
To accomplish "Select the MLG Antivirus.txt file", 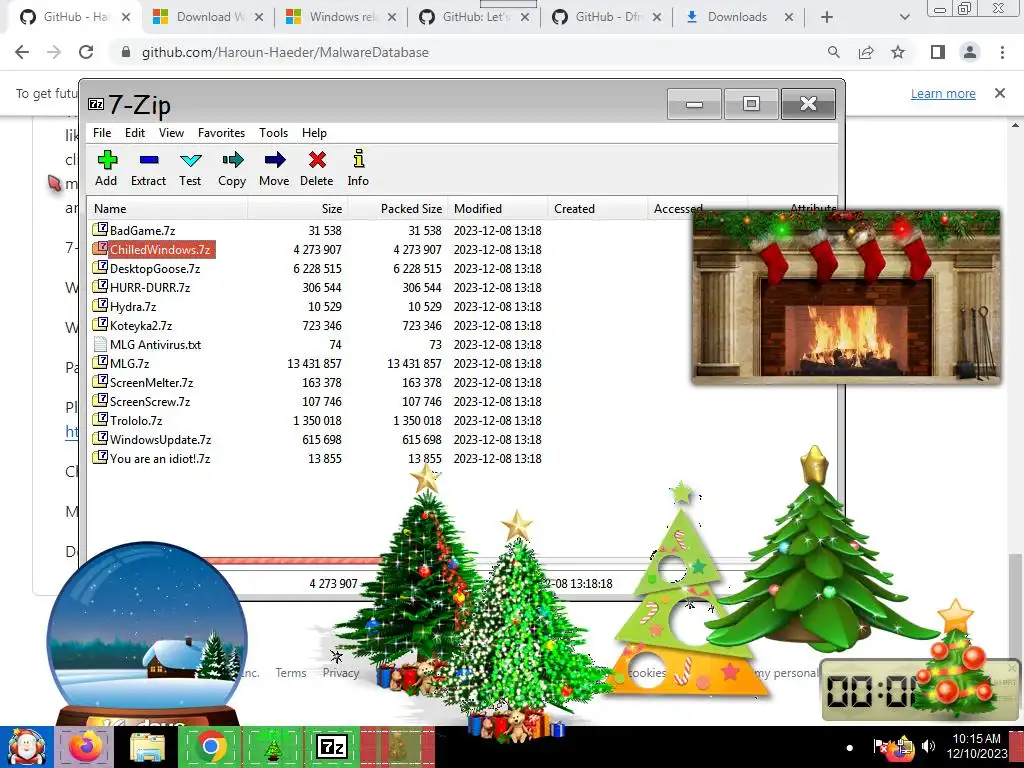I will (x=317, y=344).
